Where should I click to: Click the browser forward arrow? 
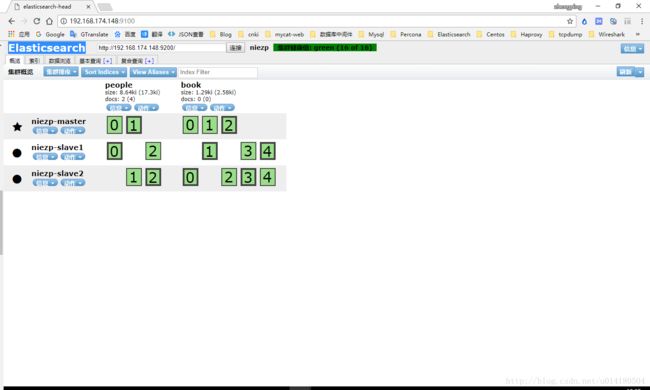24,21
